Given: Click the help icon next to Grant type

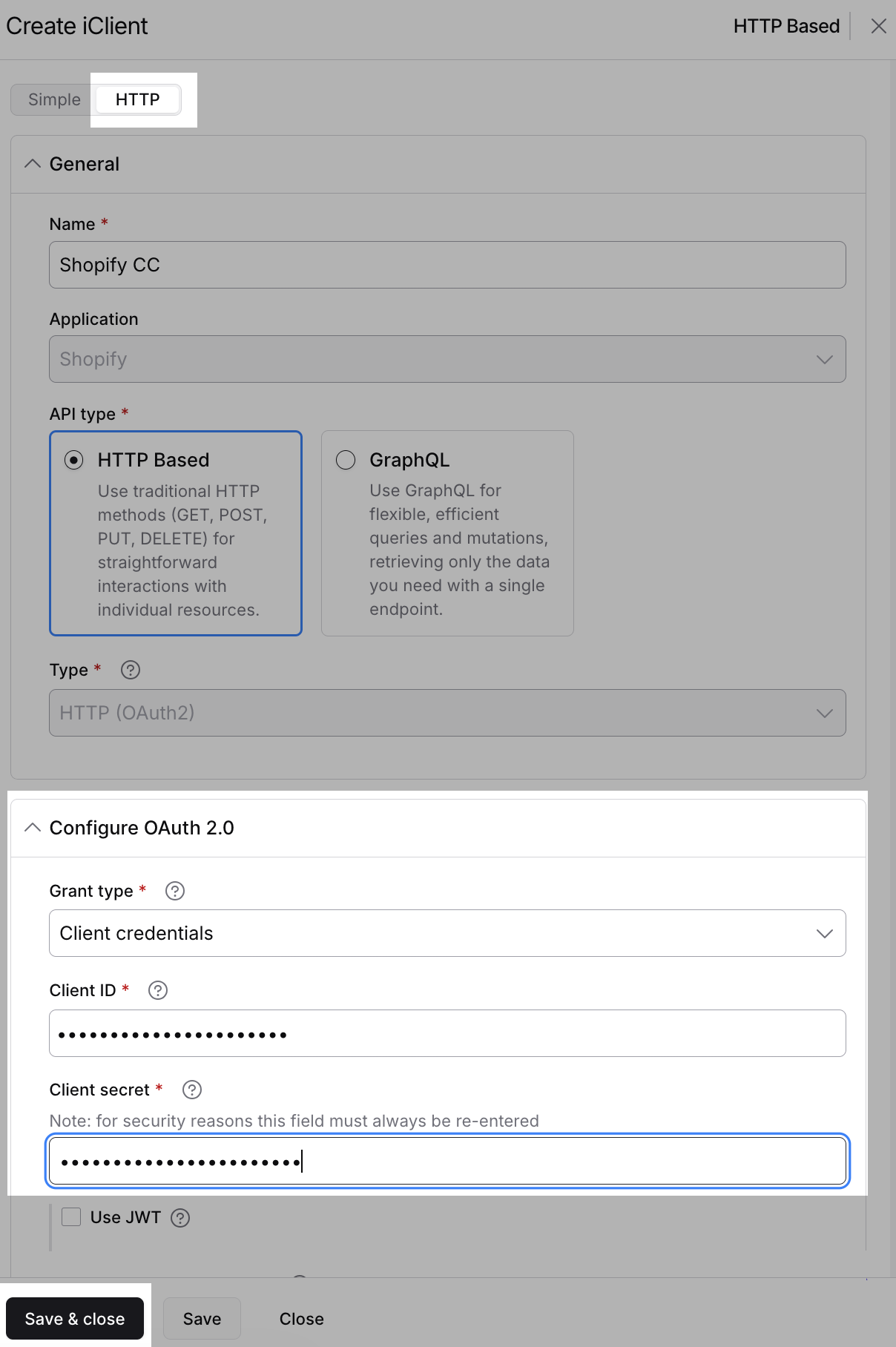Looking at the screenshot, I should [x=175, y=891].
